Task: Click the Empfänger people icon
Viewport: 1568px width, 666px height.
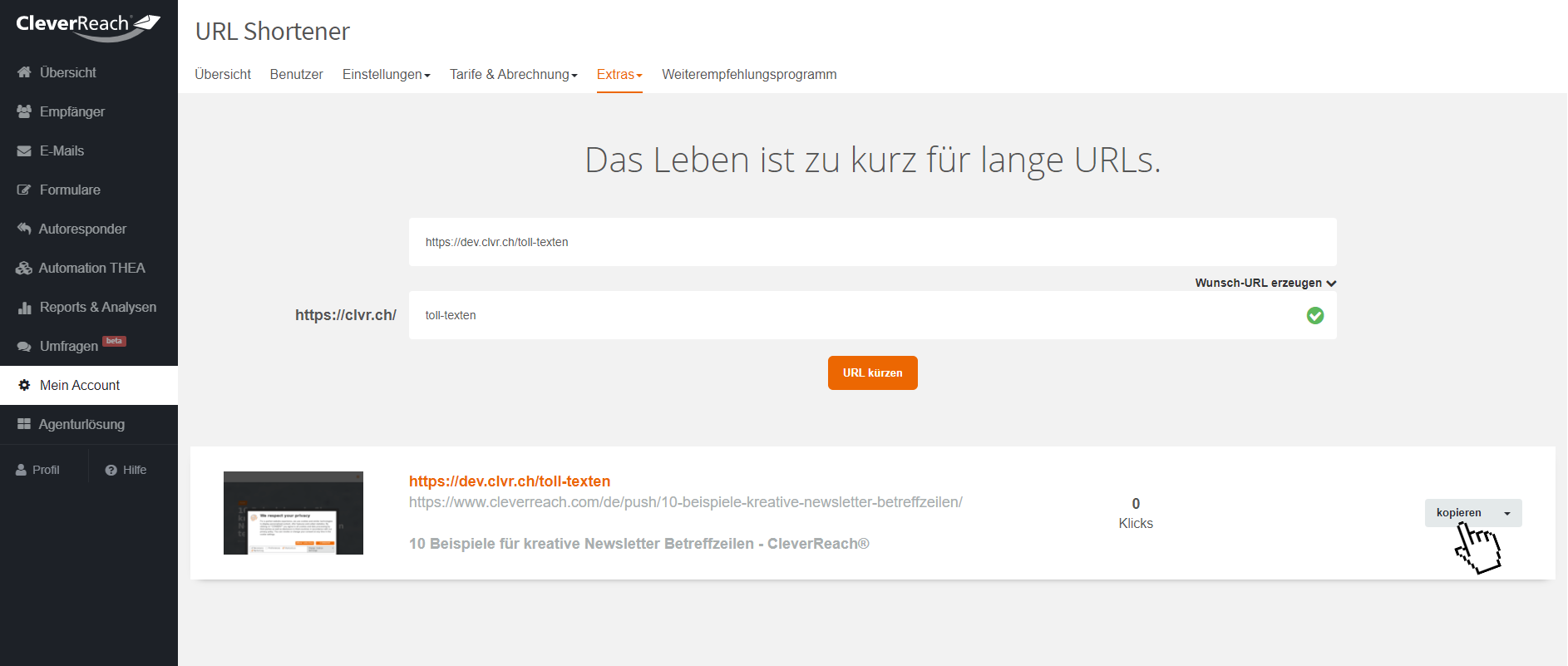Action: (x=24, y=111)
